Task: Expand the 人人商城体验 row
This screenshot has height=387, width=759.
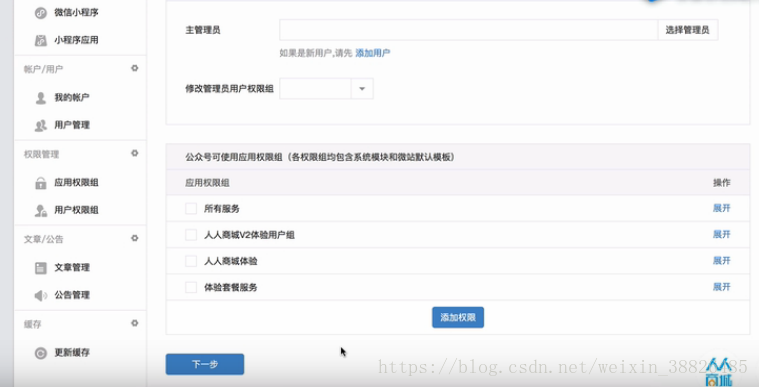Action: [x=721, y=261]
